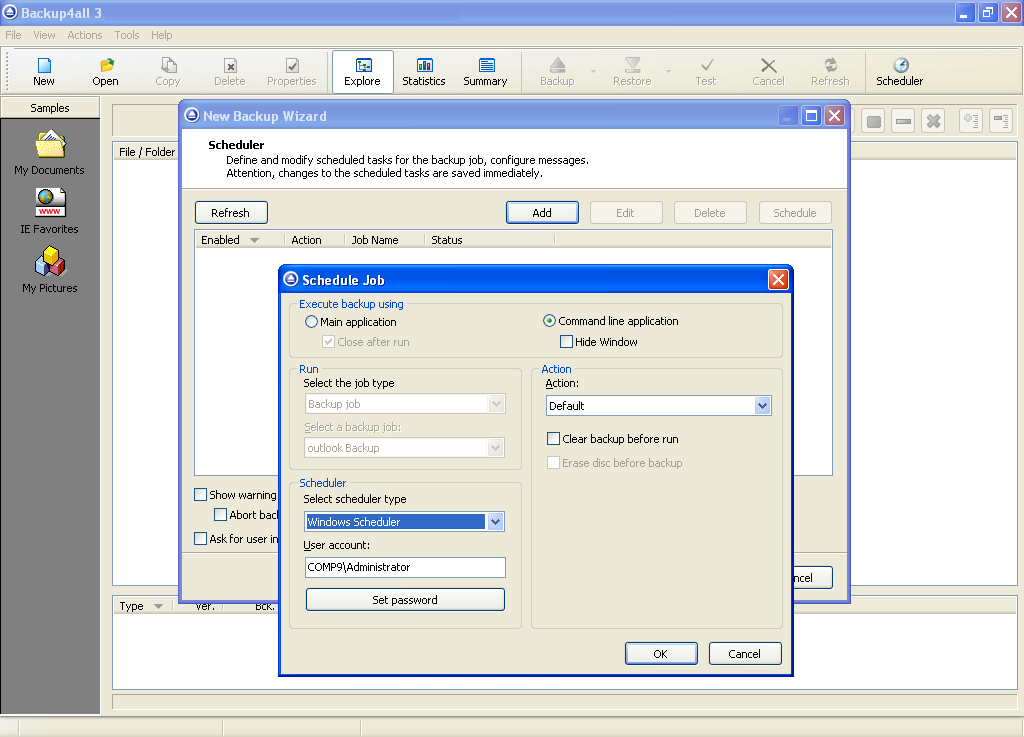Click the Edit button in wizard
1024x737 pixels.
pos(626,213)
